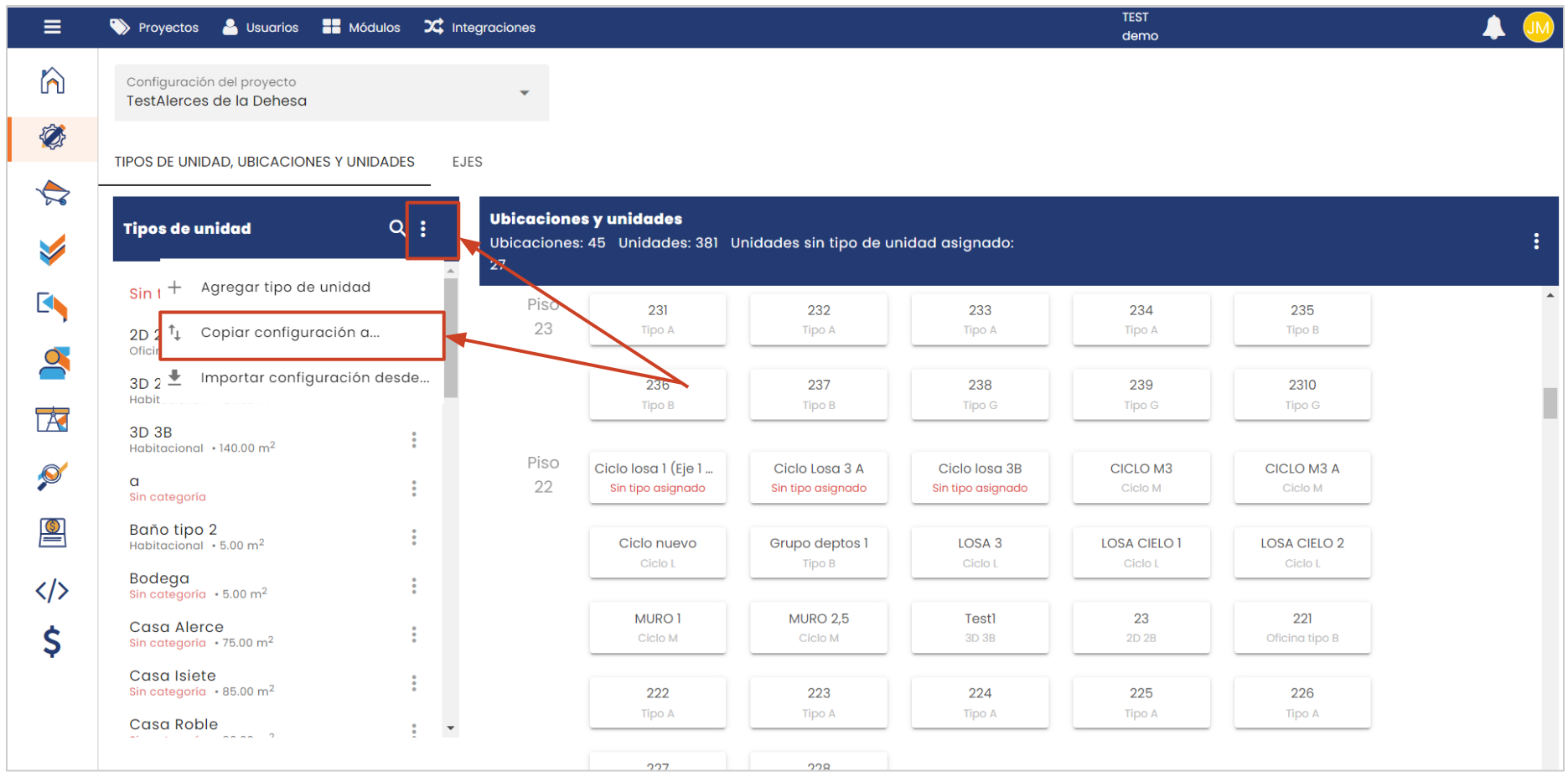
Task: Open Proyectos in top navigation
Action: click(x=154, y=28)
